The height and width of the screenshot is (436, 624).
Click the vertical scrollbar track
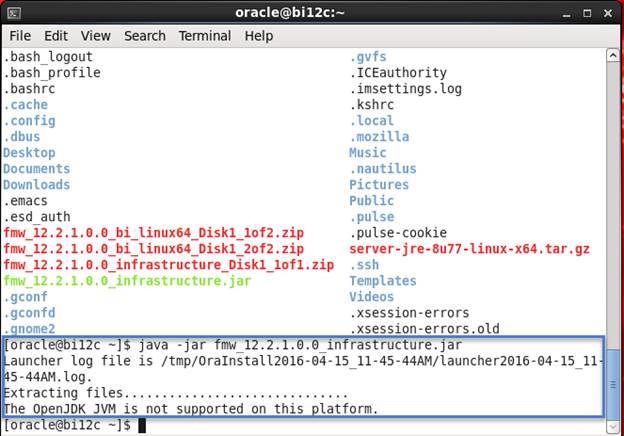click(x=611, y=200)
